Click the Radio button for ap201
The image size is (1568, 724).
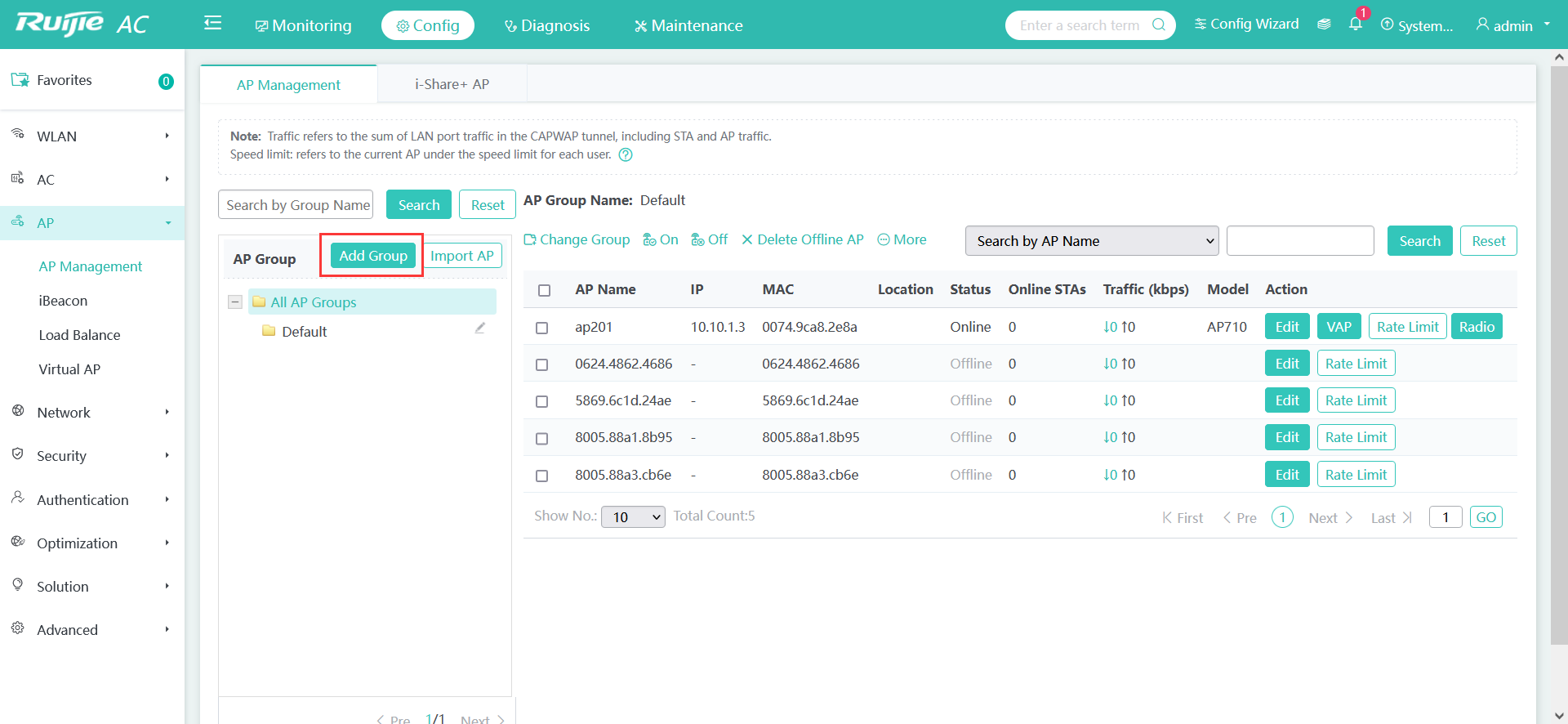point(1476,327)
